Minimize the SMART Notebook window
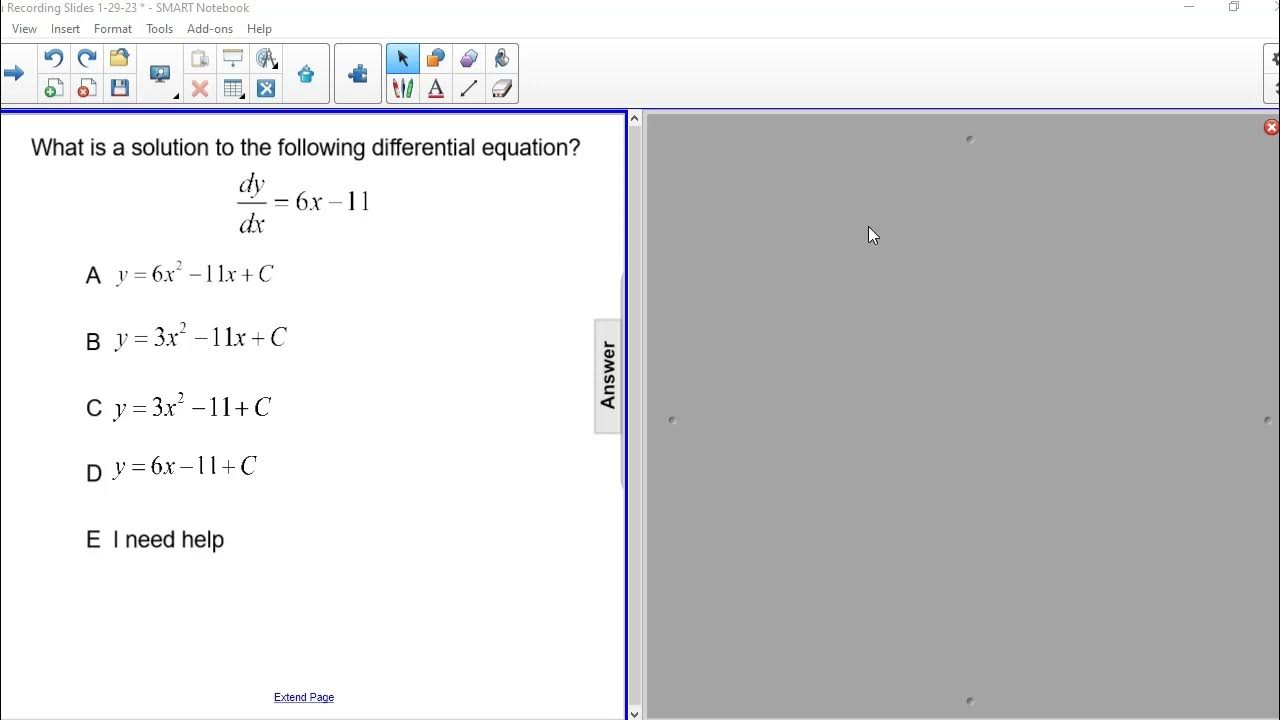The height and width of the screenshot is (720, 1280). coord(1189,7)
